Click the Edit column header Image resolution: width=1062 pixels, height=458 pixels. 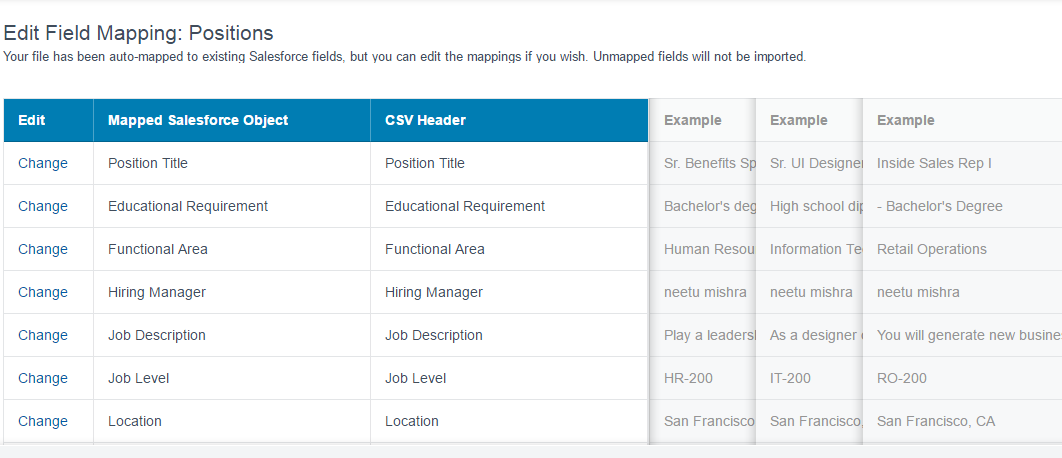point(32,120)
